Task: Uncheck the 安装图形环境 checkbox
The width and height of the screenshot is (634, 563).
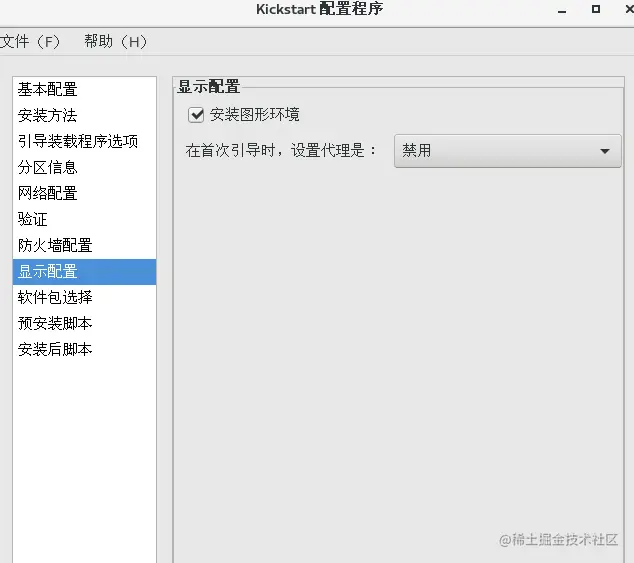Action: coord(196,115)
